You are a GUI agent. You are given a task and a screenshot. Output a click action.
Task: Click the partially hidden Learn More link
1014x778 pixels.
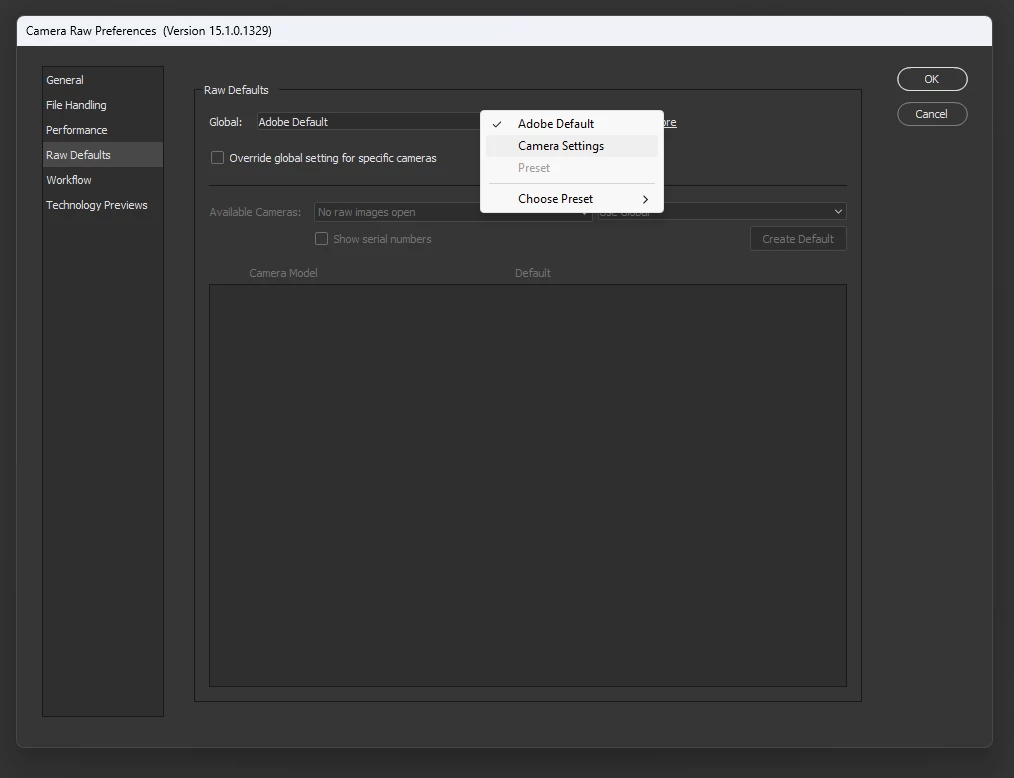(x=669, y=122)
